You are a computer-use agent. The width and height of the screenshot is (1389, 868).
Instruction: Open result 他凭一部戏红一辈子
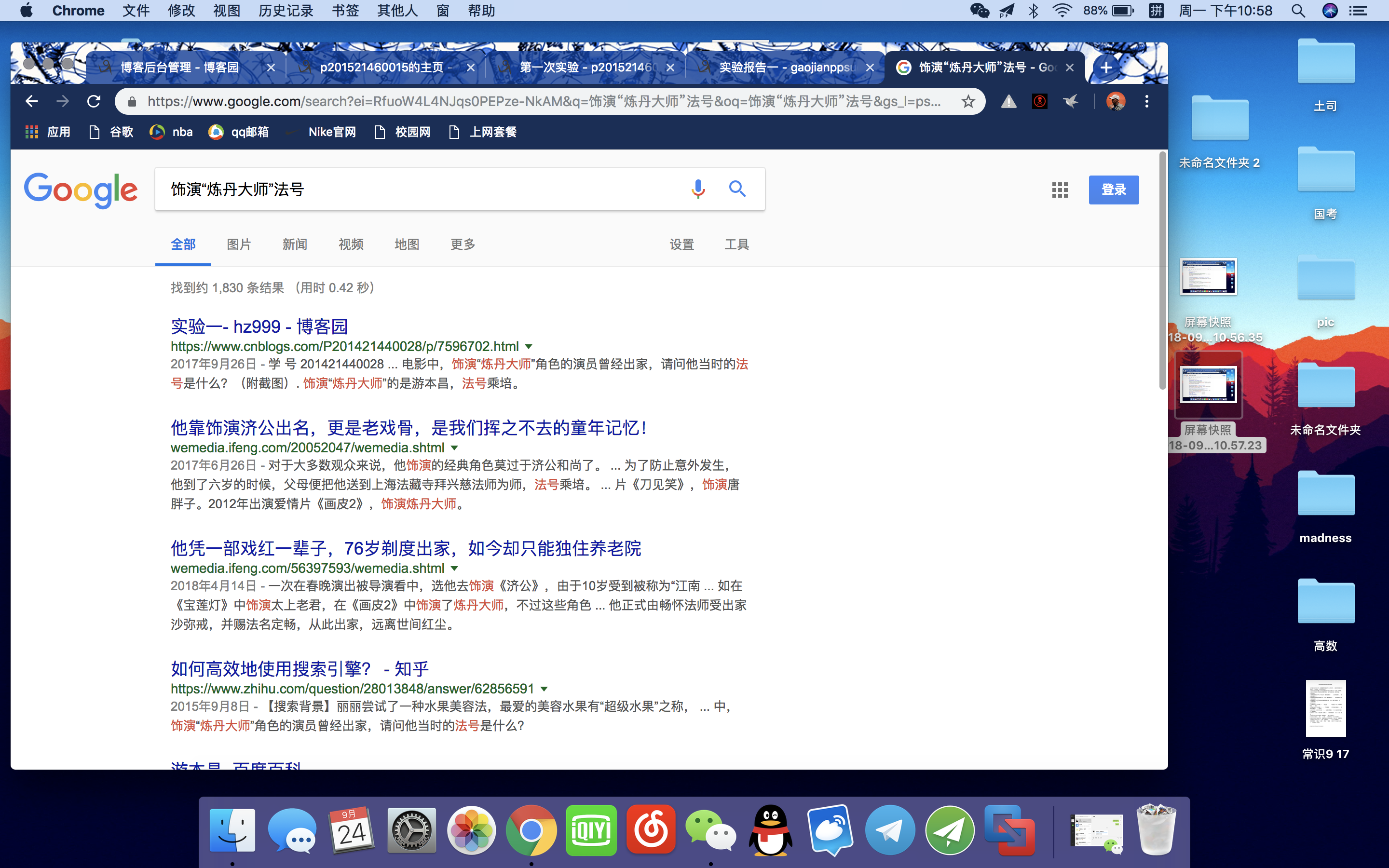(406, 548)
